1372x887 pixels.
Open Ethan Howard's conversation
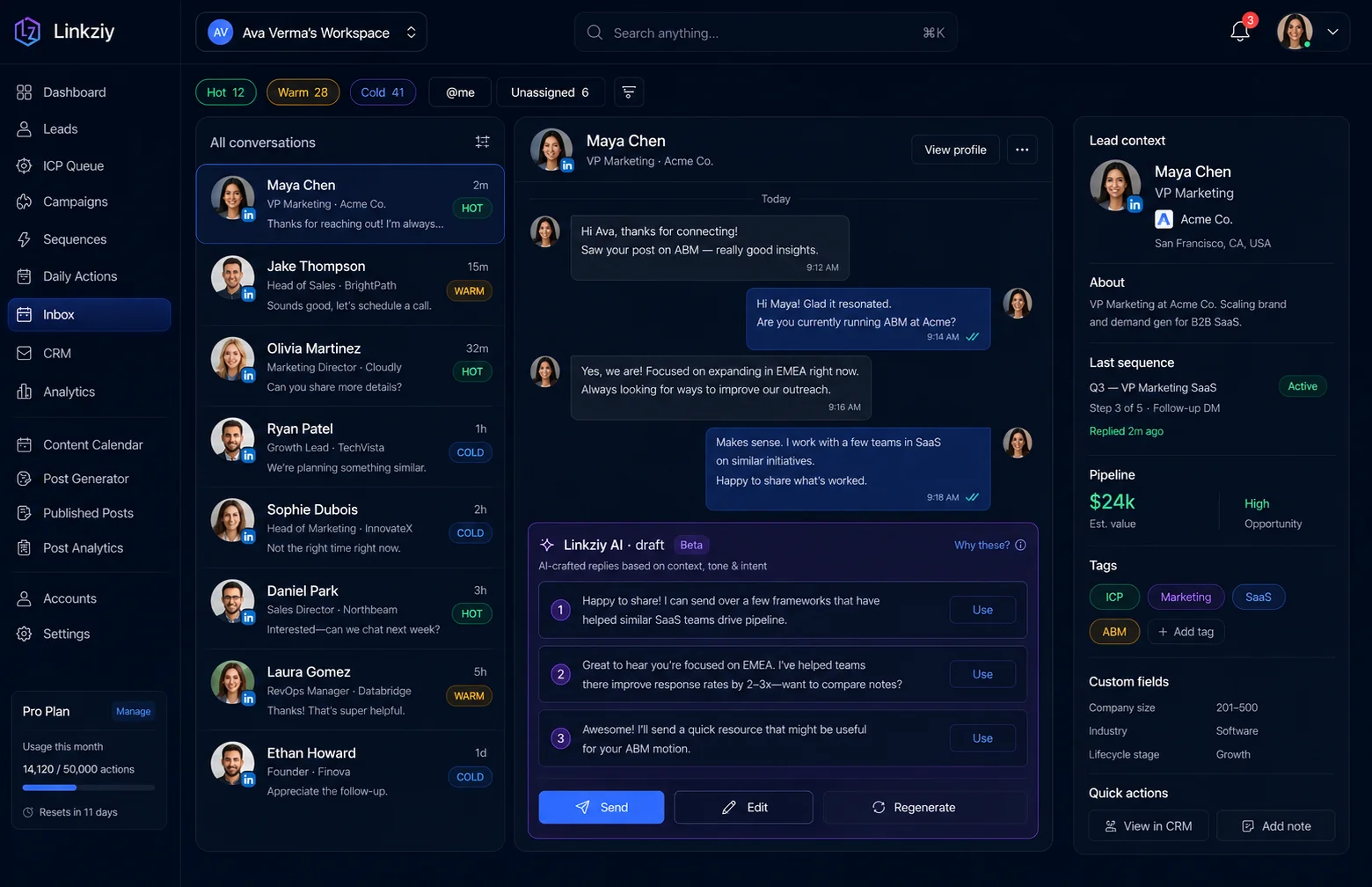pyautogui.click(x=350, y=772)
